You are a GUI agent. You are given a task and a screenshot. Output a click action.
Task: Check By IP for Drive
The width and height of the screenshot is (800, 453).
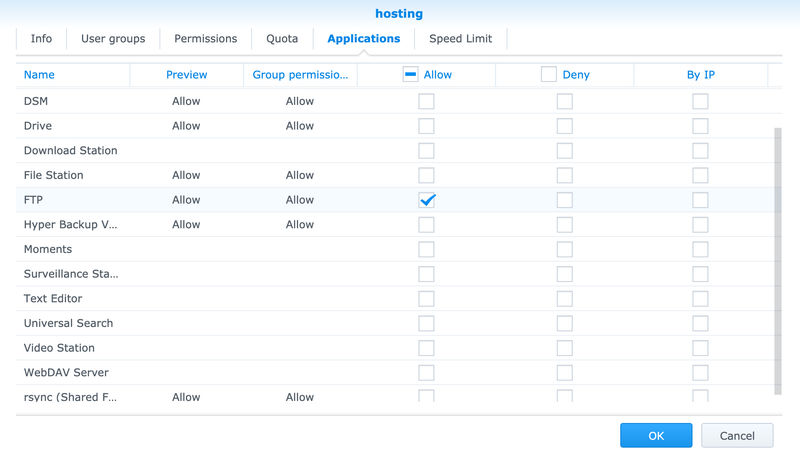[x=701, y=126]
